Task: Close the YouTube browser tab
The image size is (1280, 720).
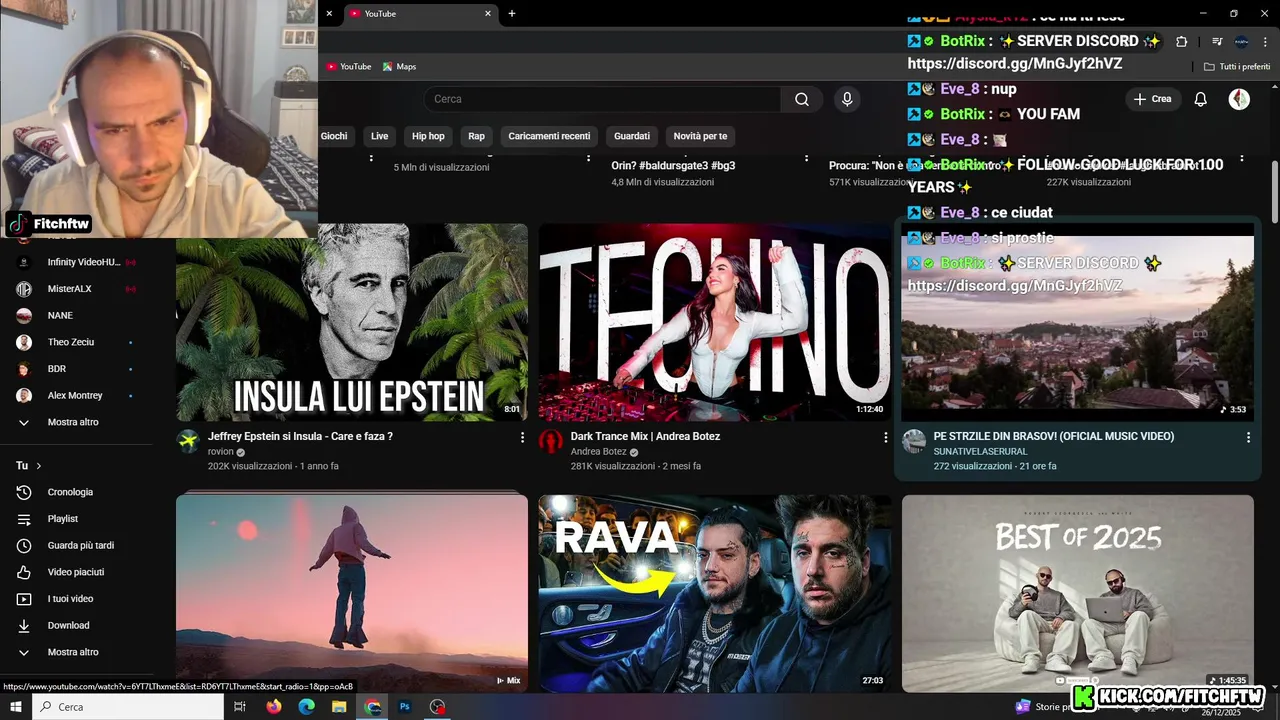Action: point(488,14)
